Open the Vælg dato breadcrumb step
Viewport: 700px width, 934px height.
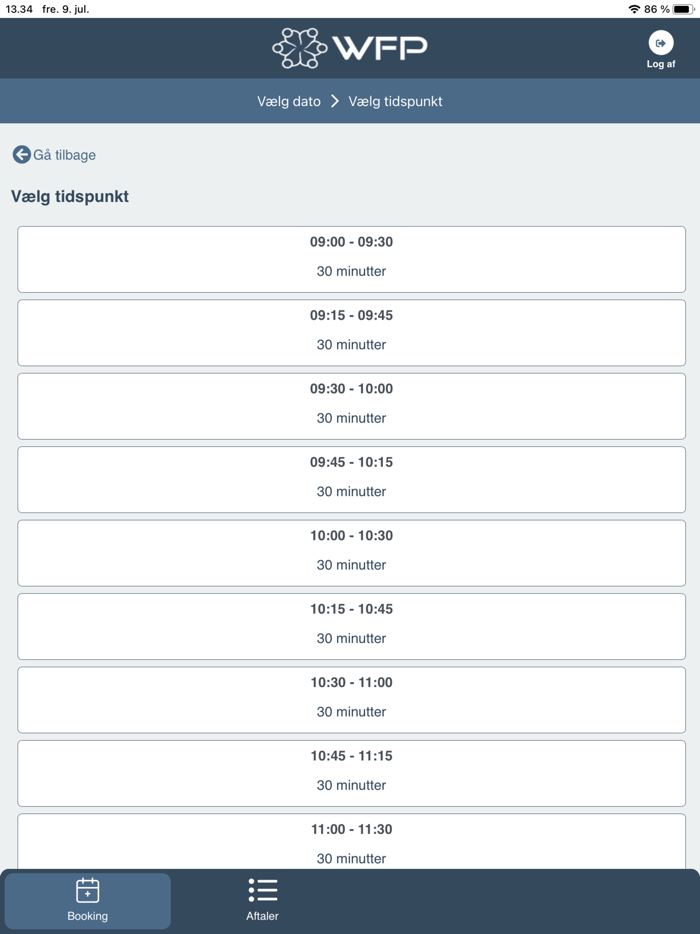click(x=289, y=101)
